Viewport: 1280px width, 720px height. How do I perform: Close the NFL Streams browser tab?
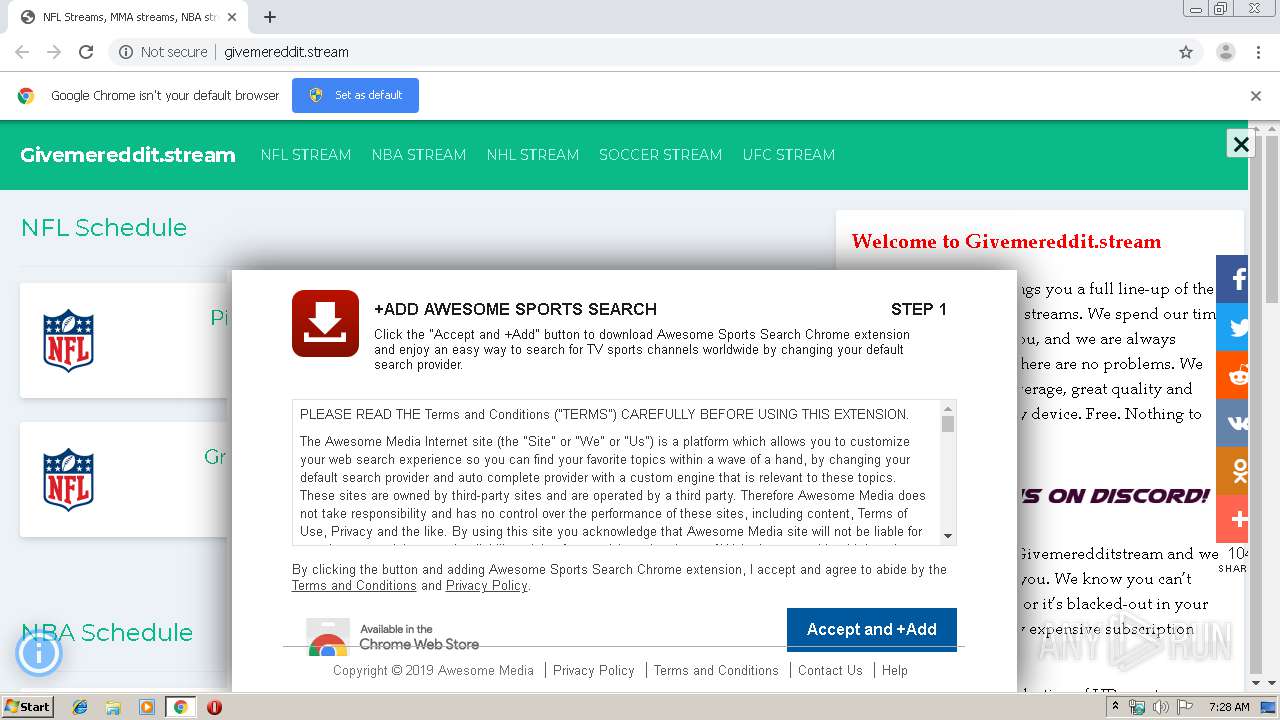tap(232, 17)
